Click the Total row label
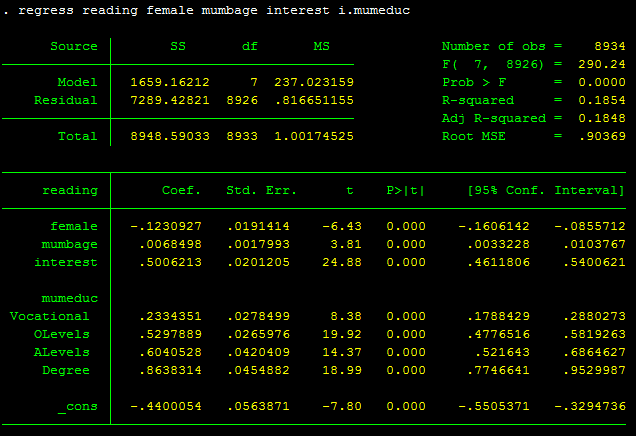This screenshot has width=636, height=436. point(77,136)
